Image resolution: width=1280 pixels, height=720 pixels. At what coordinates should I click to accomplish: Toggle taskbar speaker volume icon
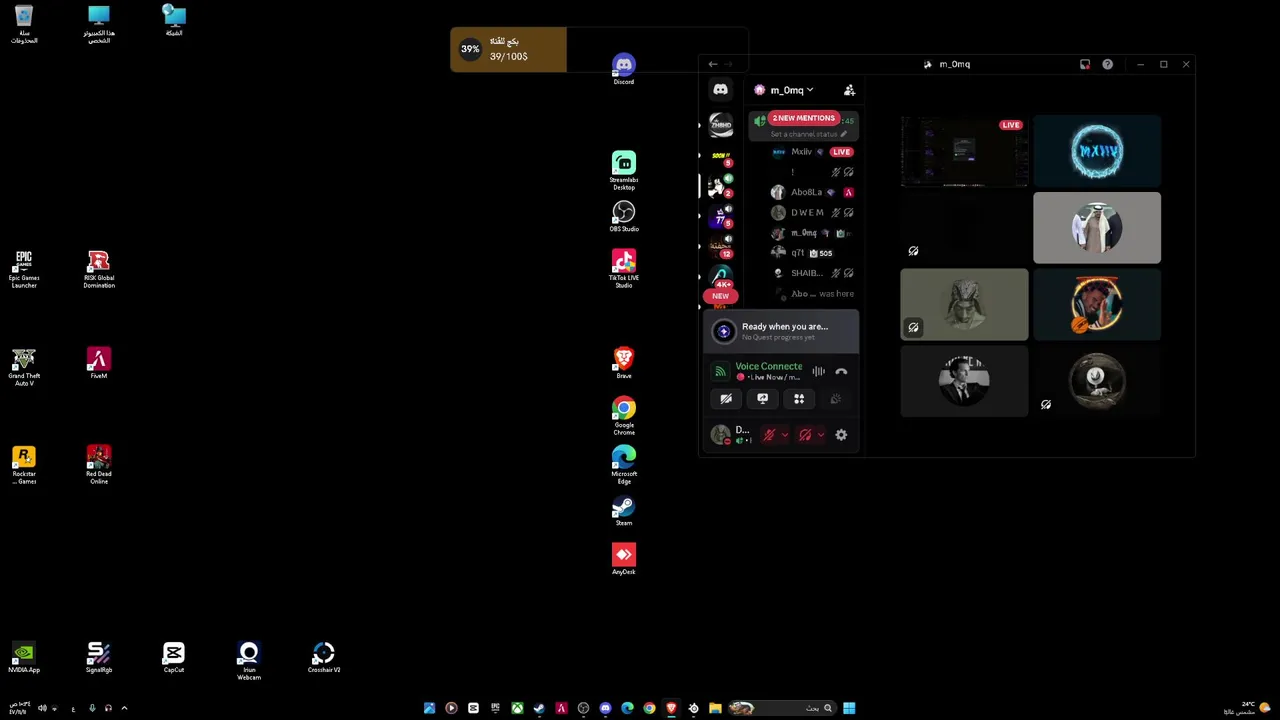(x=42, y=708)
